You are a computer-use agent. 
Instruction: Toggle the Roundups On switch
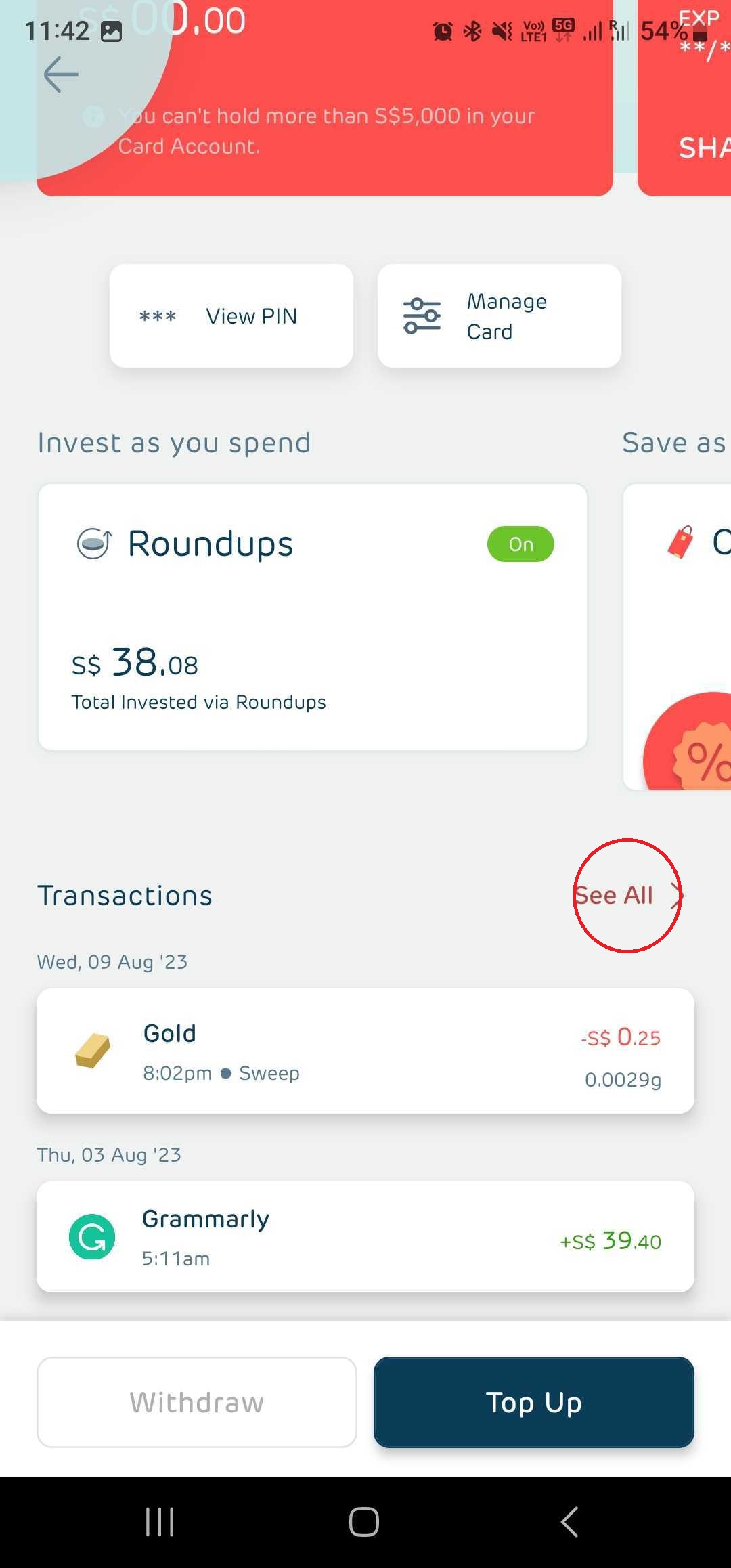click(x=520, y=544)
